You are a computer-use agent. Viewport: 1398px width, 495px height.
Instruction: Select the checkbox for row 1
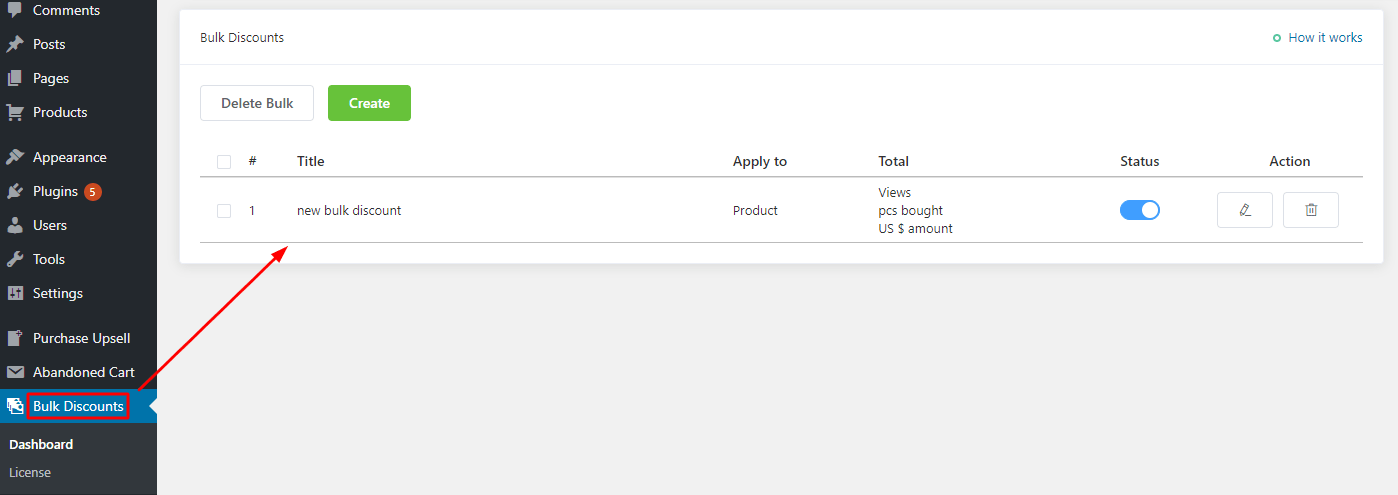224,211
